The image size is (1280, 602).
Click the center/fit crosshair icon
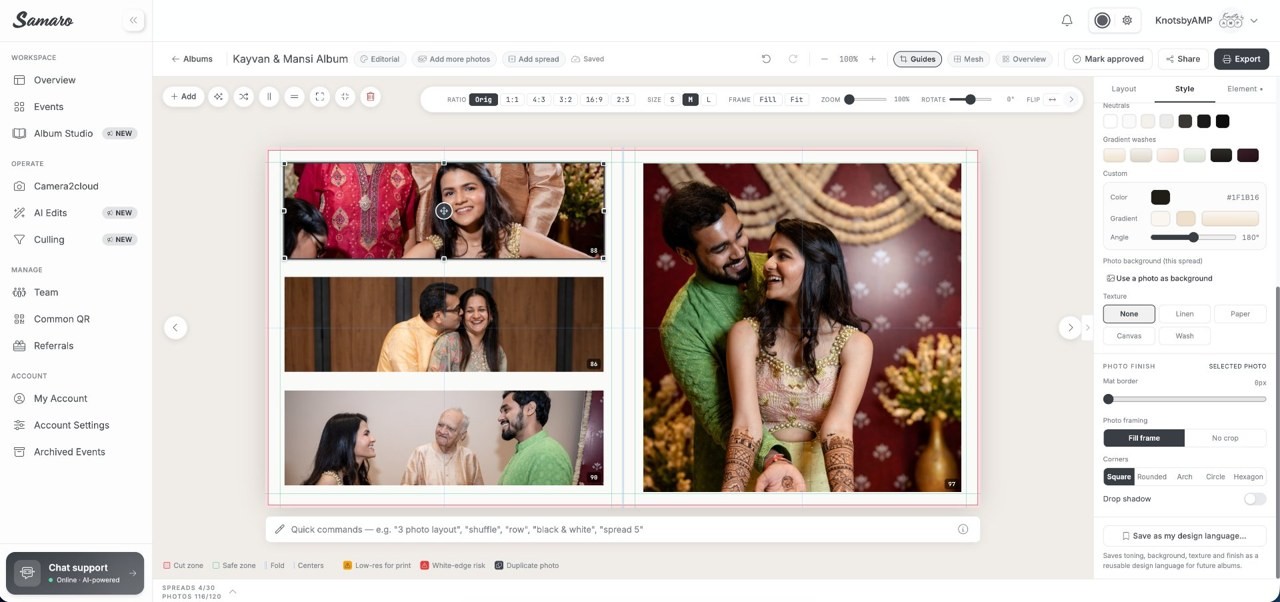click(345, 97)
